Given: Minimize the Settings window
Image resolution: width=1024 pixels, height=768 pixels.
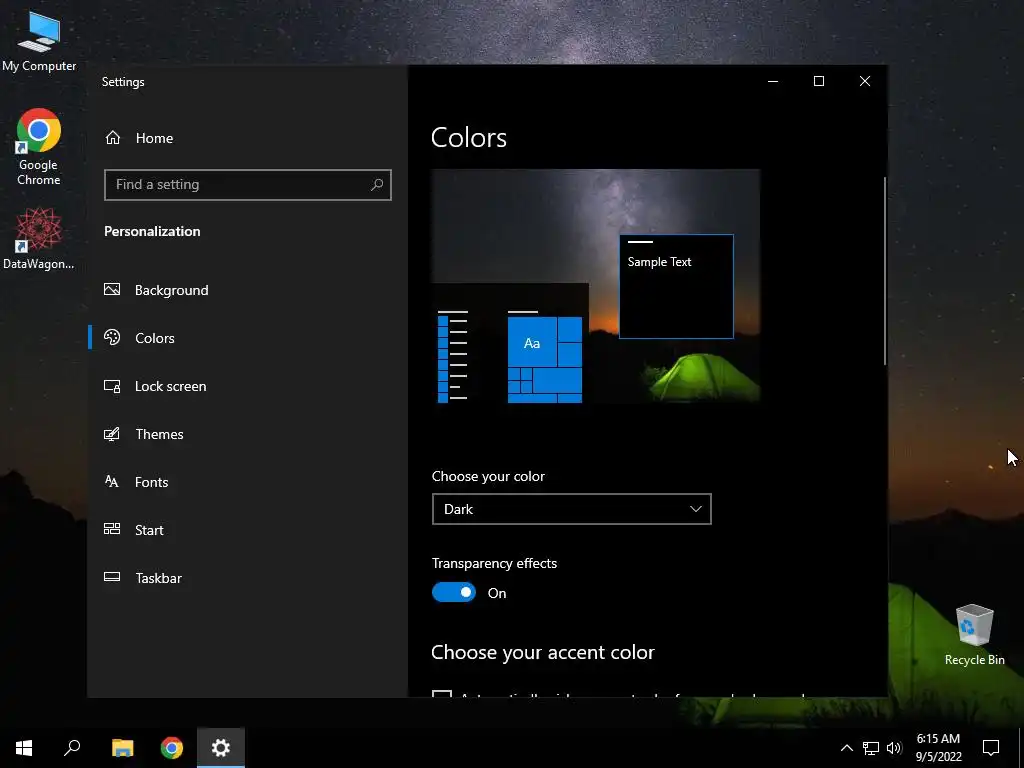Looking at the screenshot, I should (773, 81).
